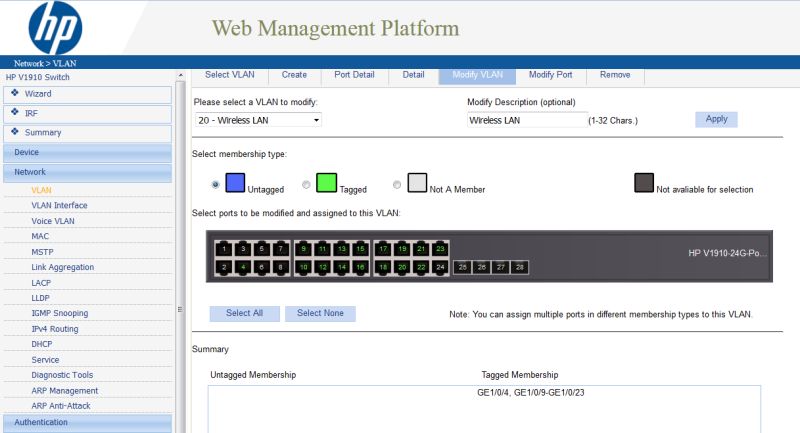800x433 pixels.
Task: Open the Create tab
Action: tap(294, 74)
